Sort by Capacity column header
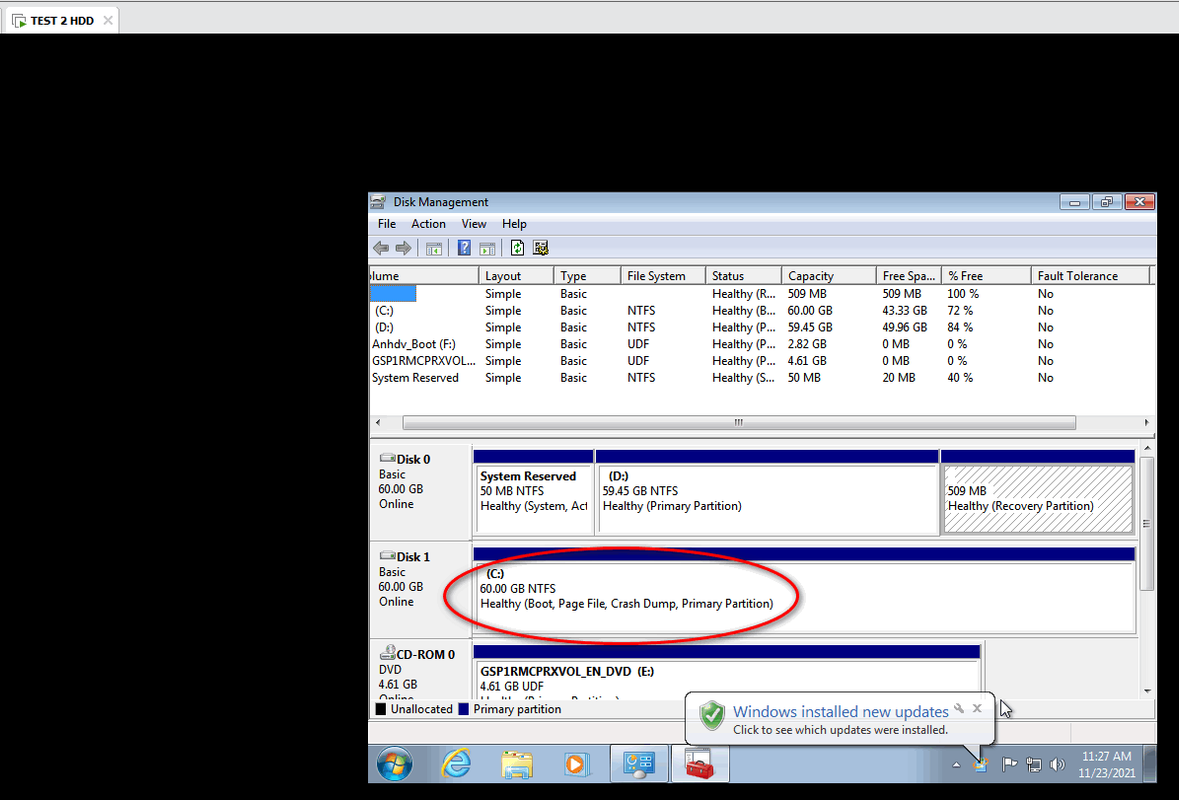The image size is (1179, 800). 829,276
